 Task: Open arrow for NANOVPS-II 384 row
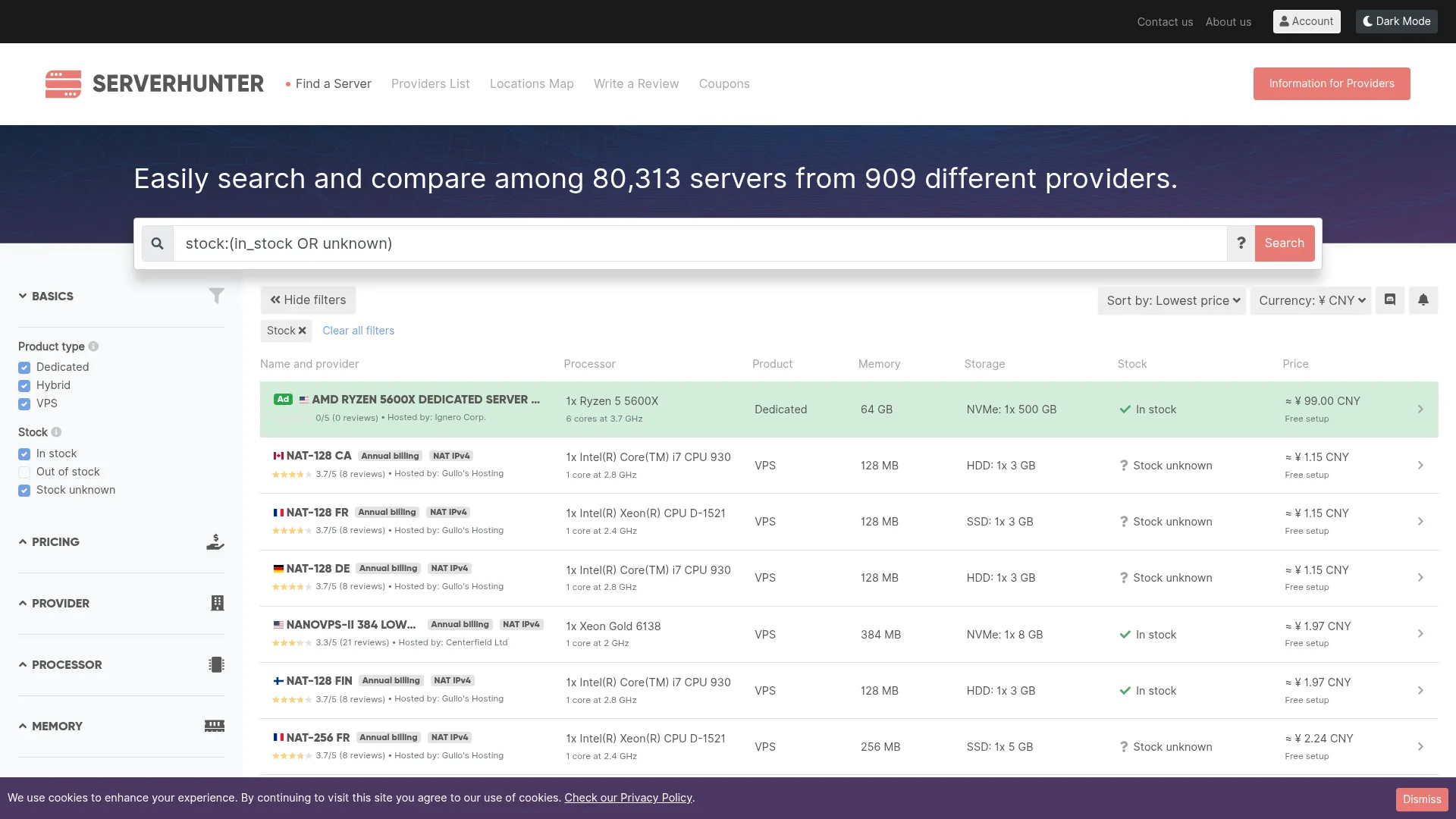[1420, 634]
